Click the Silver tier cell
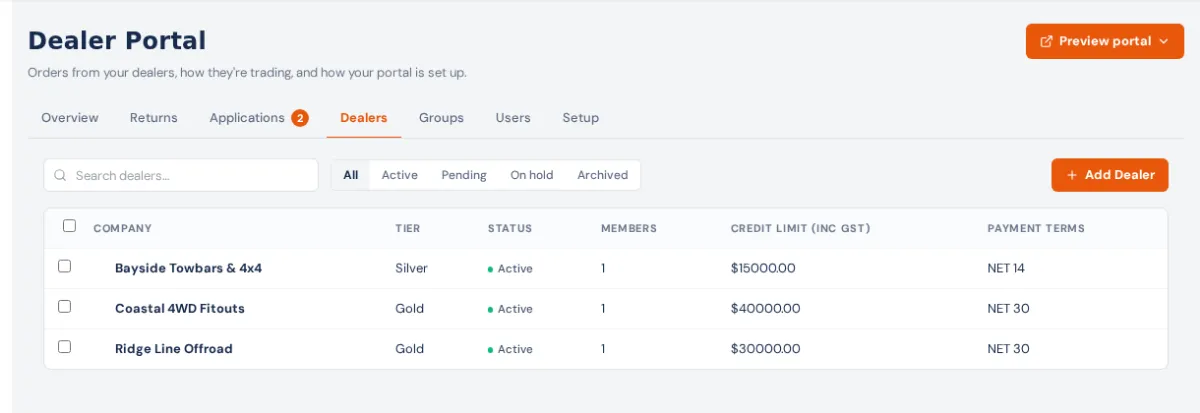The height and width of the screenshot is (413, 1200). pyautogui.click(x=411, y=268)
